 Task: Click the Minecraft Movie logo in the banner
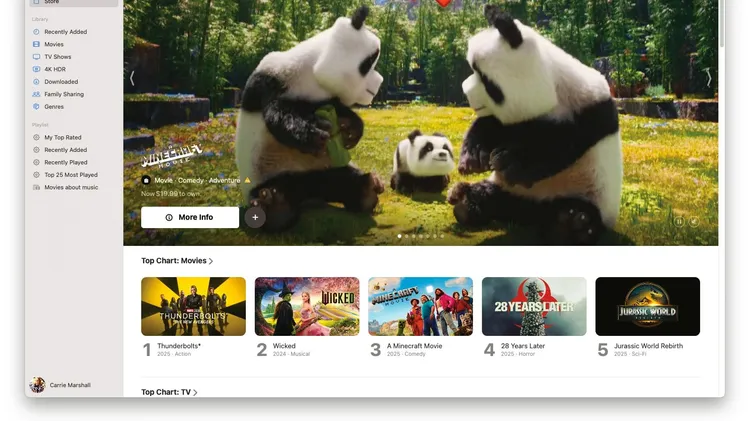click(x=172, y=156)
